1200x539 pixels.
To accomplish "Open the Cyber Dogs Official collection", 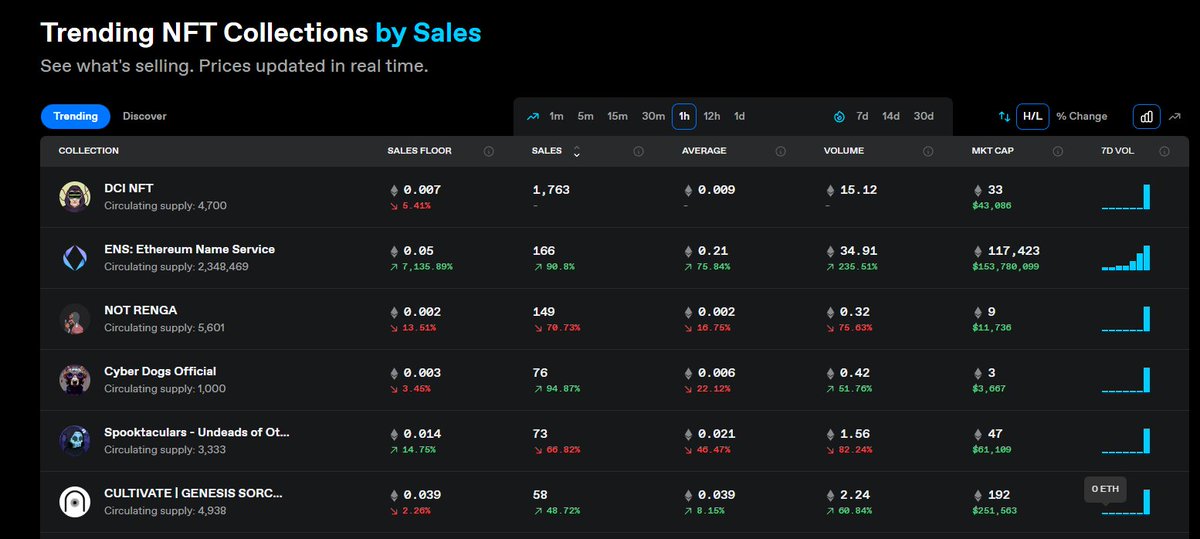I will pos(160,371).
